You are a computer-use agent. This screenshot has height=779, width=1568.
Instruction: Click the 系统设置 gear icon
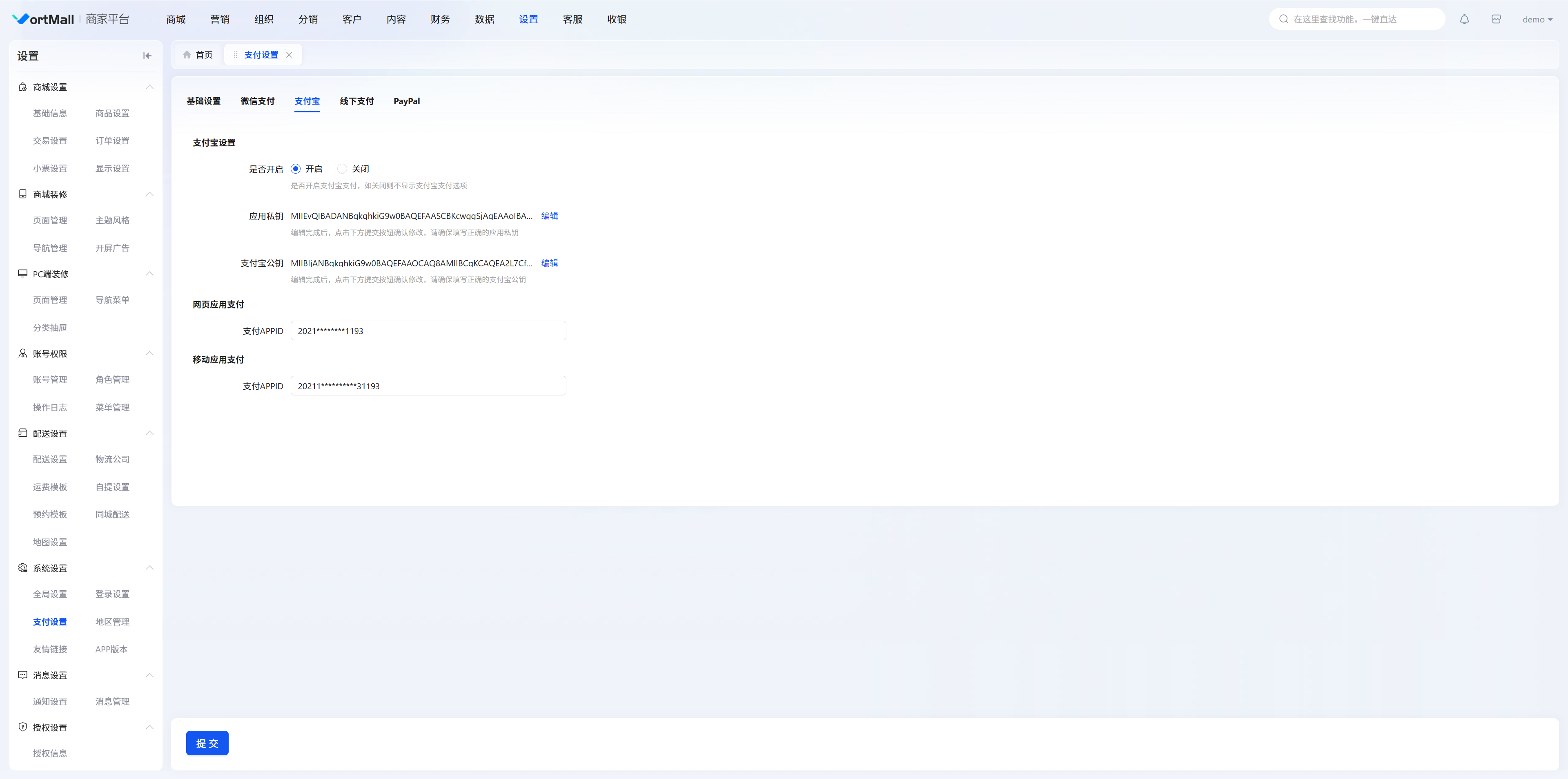[22, 568]
